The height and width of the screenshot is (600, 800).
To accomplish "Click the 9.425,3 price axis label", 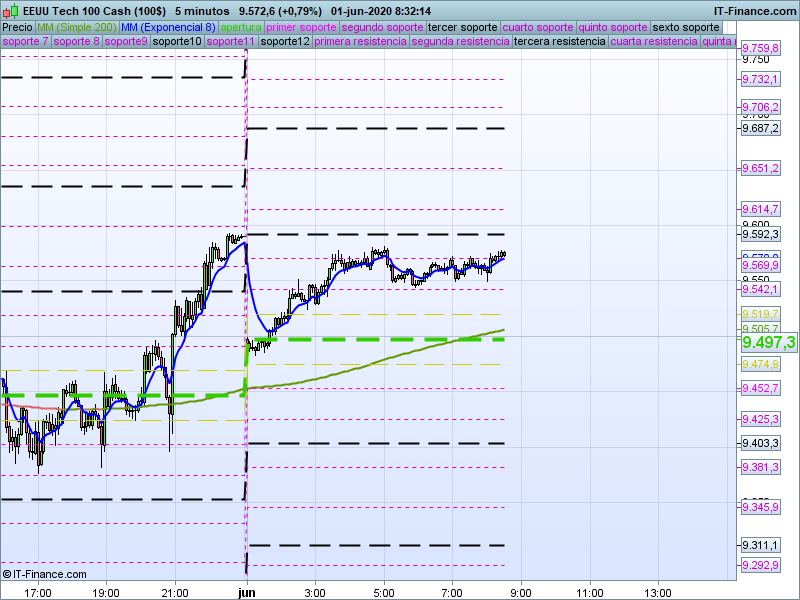I will [760, 419].
